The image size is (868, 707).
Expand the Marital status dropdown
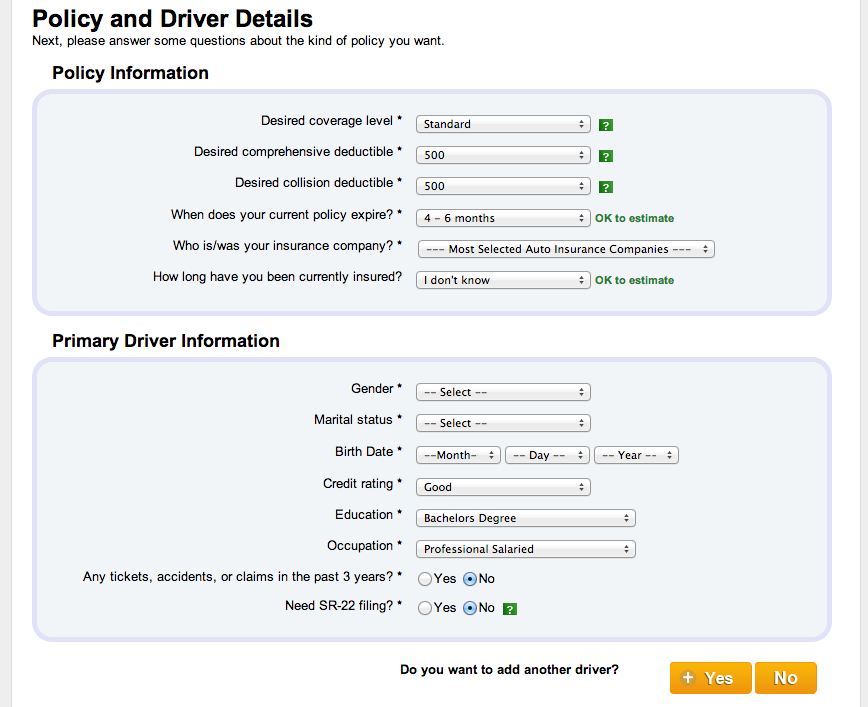[503, 423]
